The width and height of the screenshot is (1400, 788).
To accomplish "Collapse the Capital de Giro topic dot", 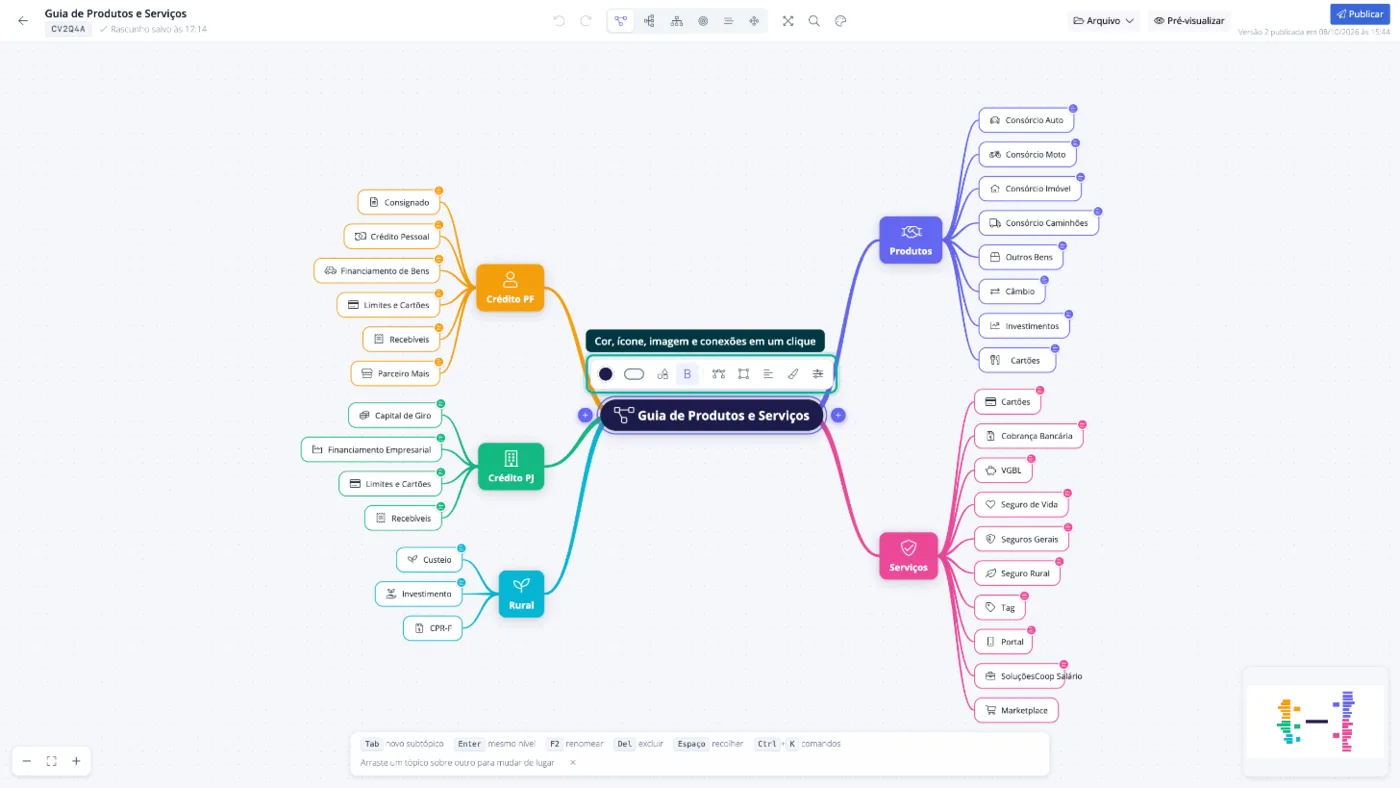I will tap(441, 403).
